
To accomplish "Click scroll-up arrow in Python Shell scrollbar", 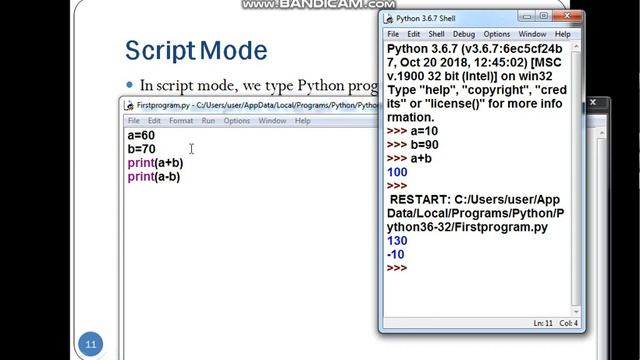I will click(576, 47).
